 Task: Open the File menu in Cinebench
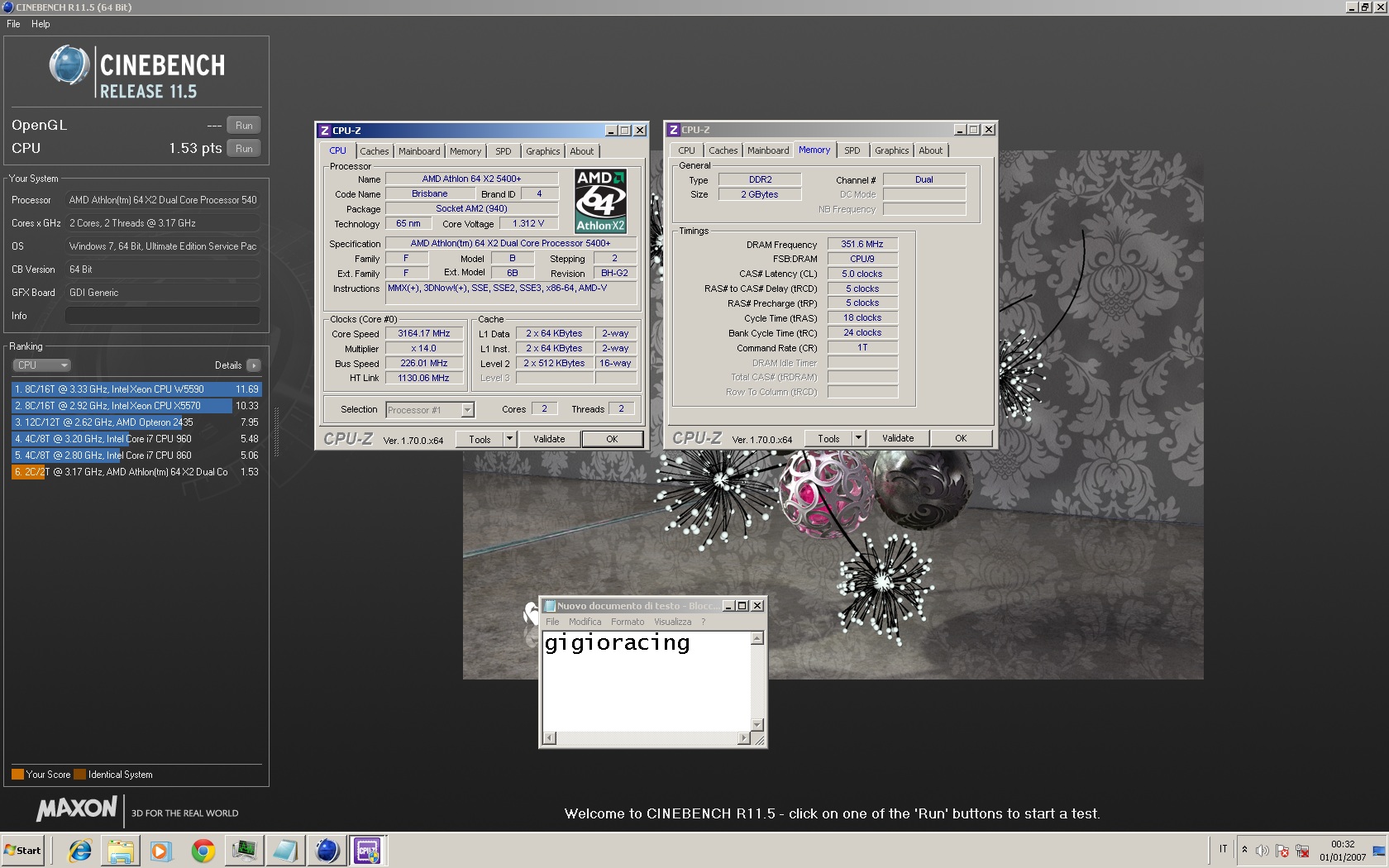[13, 24]
